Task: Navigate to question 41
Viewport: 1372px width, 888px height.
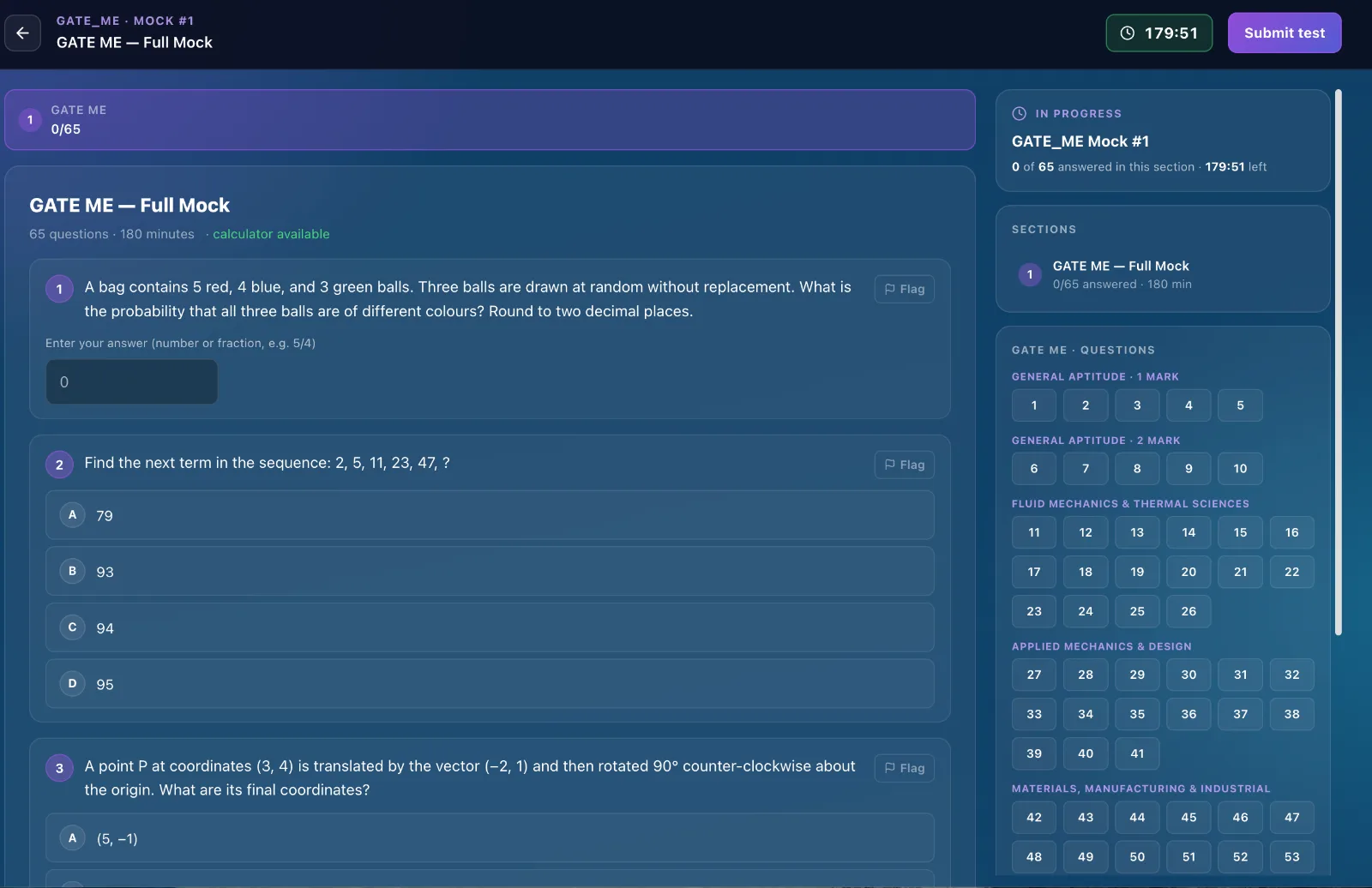Action: (x=1137, y=753)
